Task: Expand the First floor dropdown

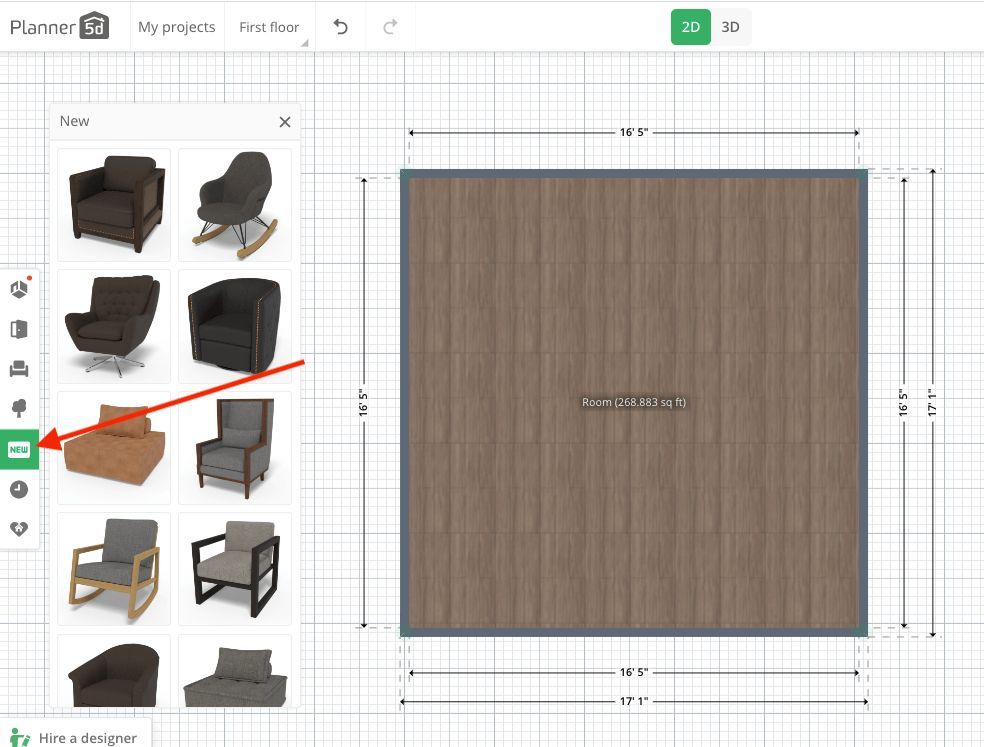Action: [x=270, y=27]
